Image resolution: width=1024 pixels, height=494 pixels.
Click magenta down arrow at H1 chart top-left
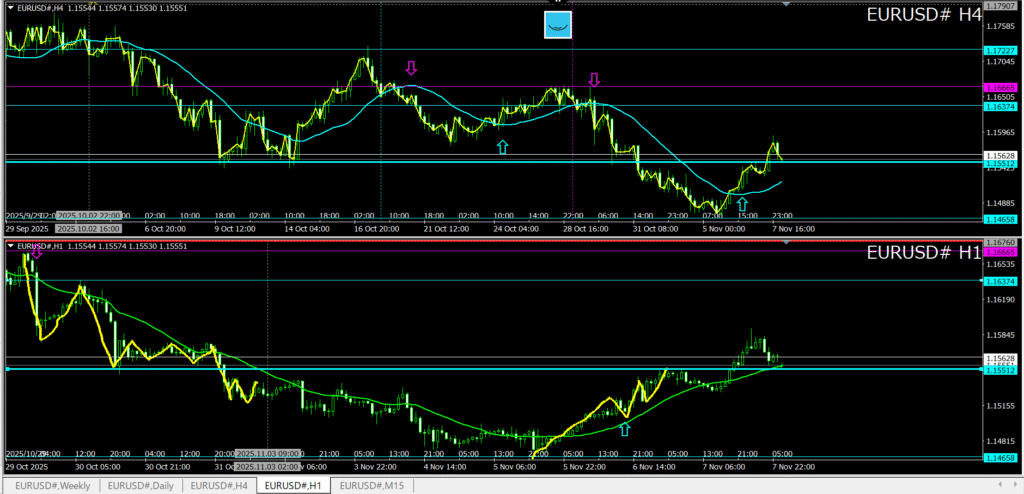[x=37, y=253]
